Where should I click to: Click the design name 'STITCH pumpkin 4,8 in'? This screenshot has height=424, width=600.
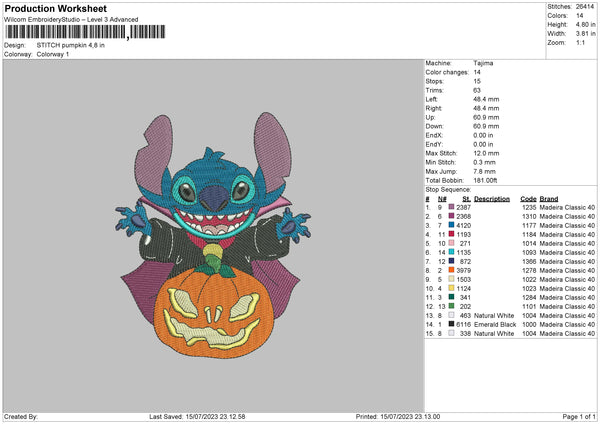70,45
